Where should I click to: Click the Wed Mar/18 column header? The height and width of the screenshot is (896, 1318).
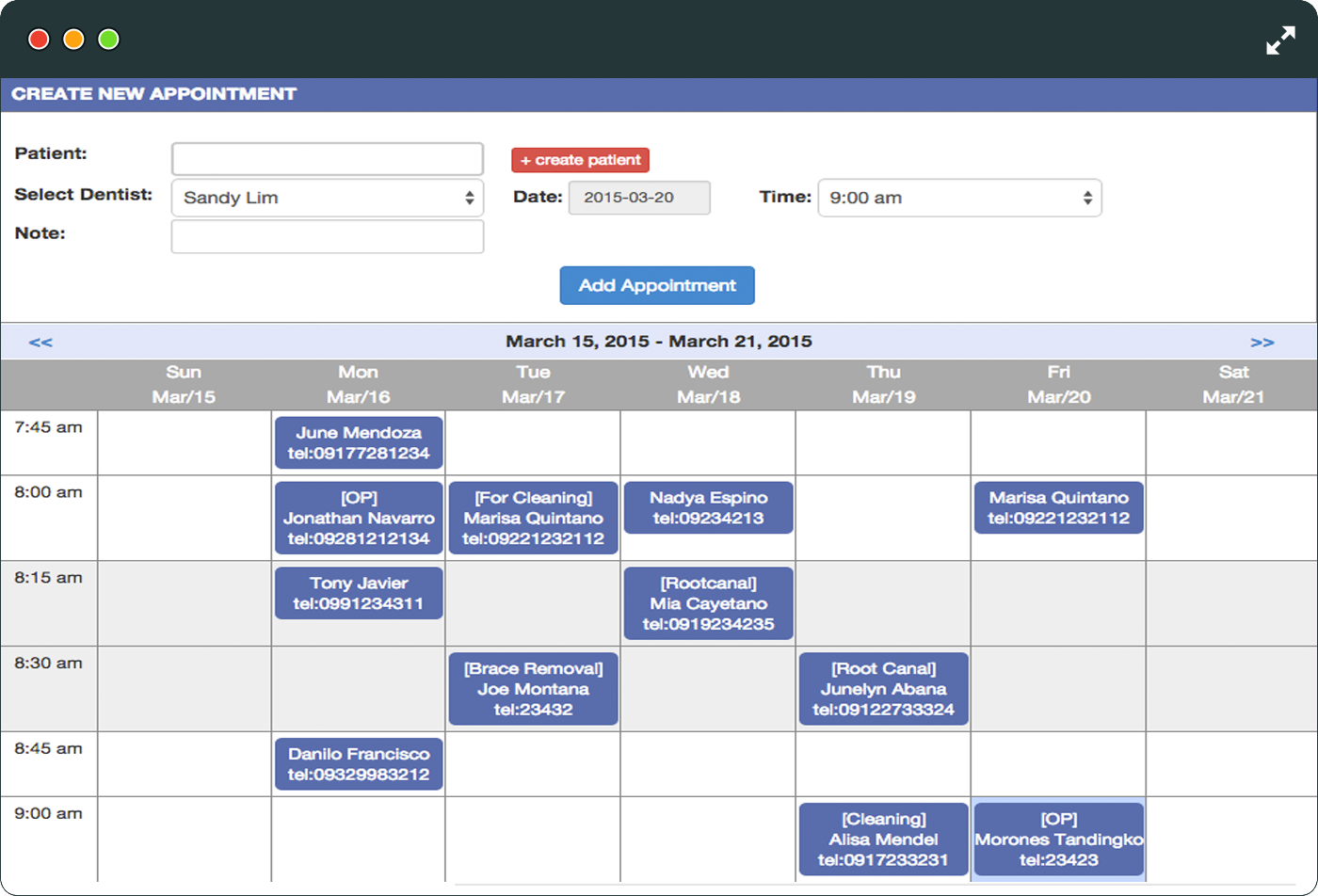[709, 384]
